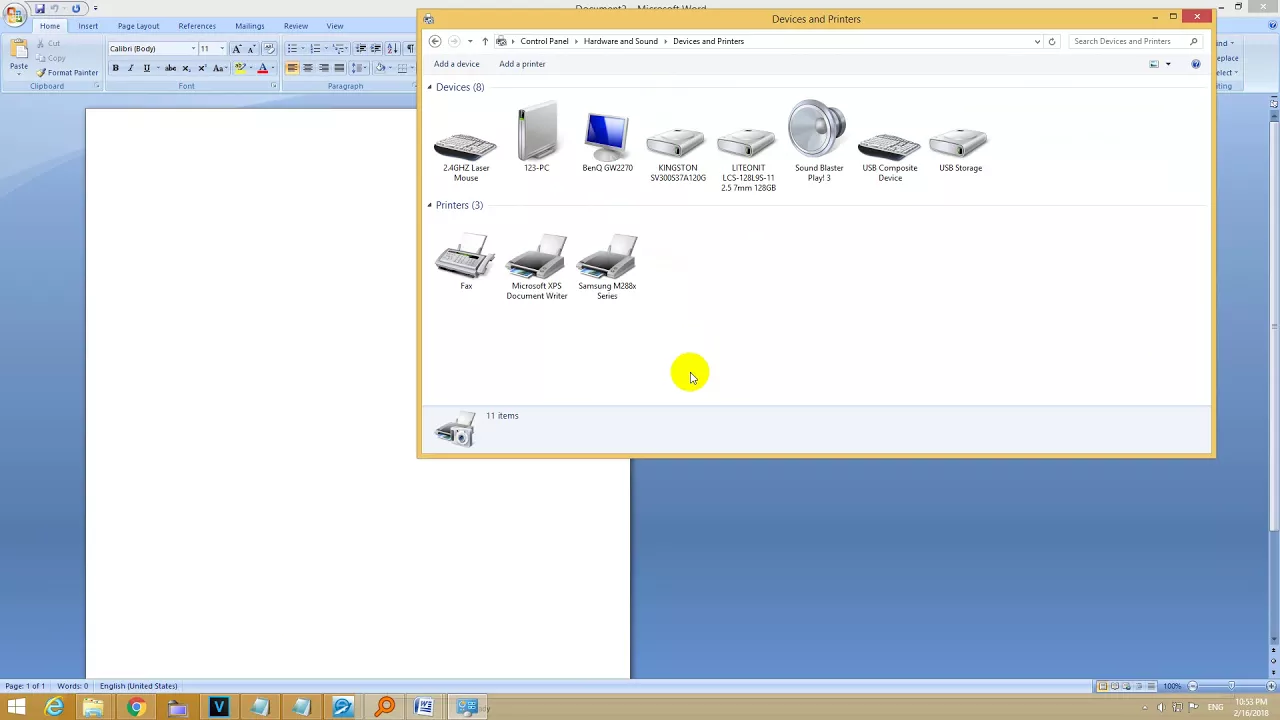Image resolution: width=1280 pixels, height=720 pixels.
Task: Select Center alignment in Word
Action: point(308,68)
